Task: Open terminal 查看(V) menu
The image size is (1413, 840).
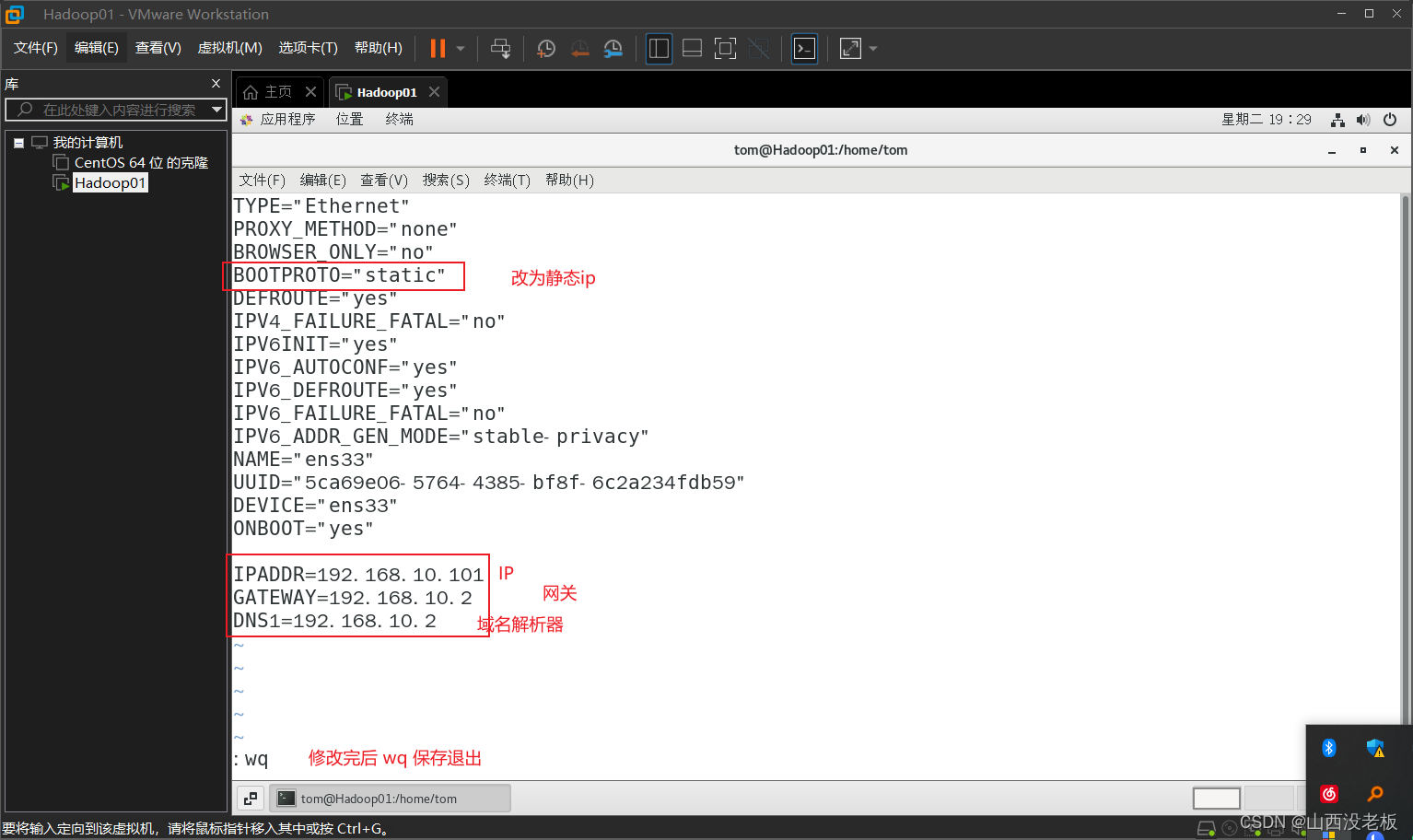Action: coord(383,181)
